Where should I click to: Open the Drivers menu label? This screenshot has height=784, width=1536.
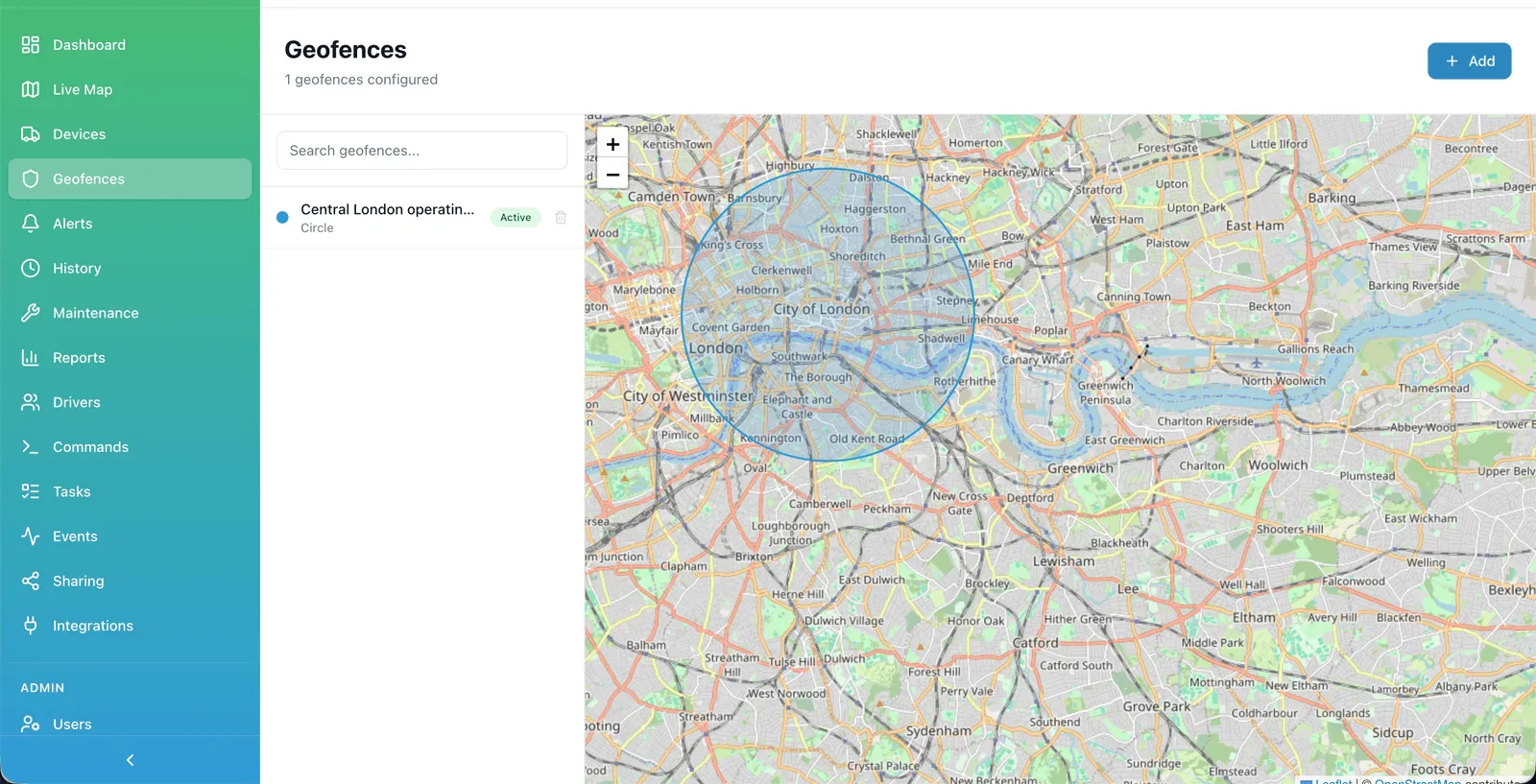[77, 402]
